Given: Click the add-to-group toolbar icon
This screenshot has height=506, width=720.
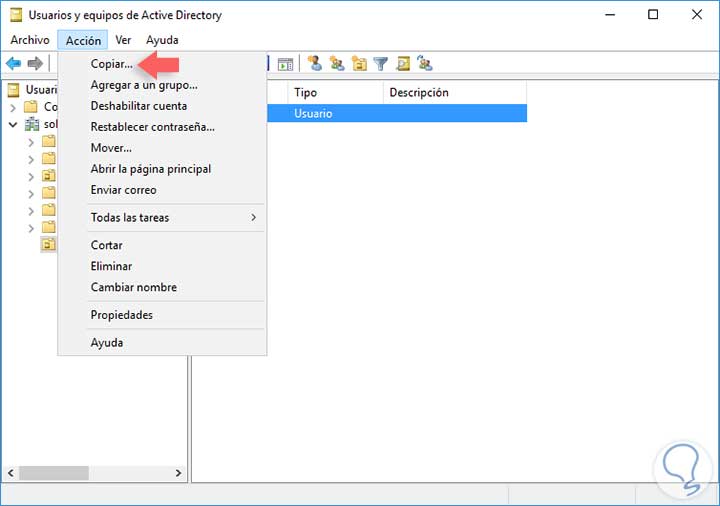Looking at the screenshot, I should (x=425, y=63).
